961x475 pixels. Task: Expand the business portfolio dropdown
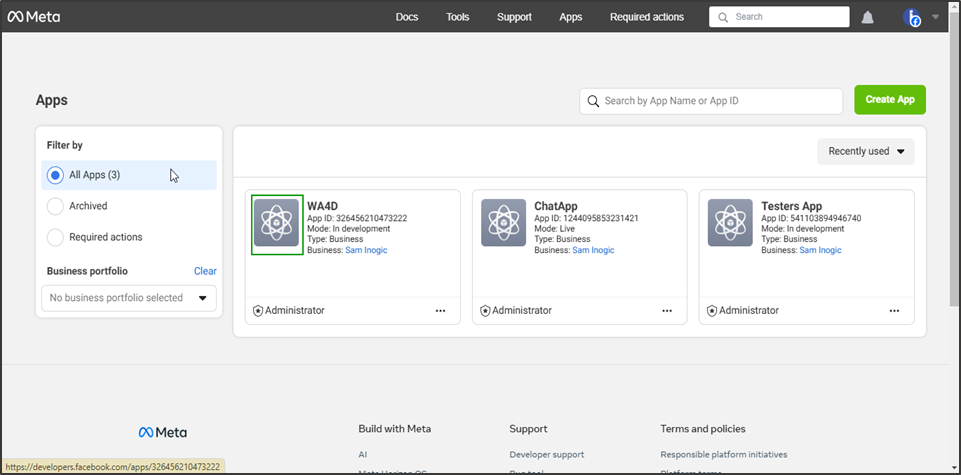129,298
